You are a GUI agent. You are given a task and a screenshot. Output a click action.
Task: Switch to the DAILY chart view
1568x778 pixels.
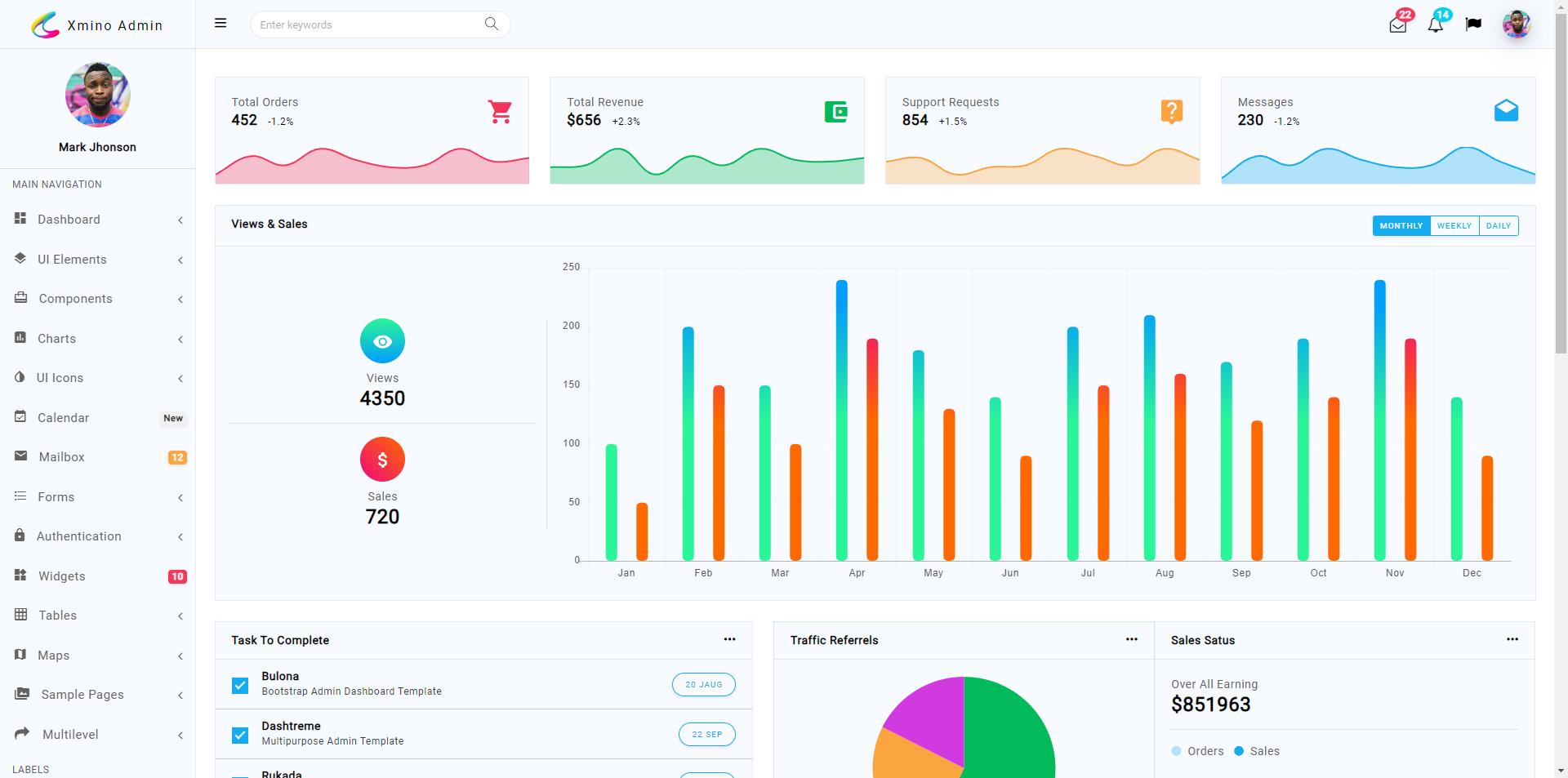tap(1499, 226)
